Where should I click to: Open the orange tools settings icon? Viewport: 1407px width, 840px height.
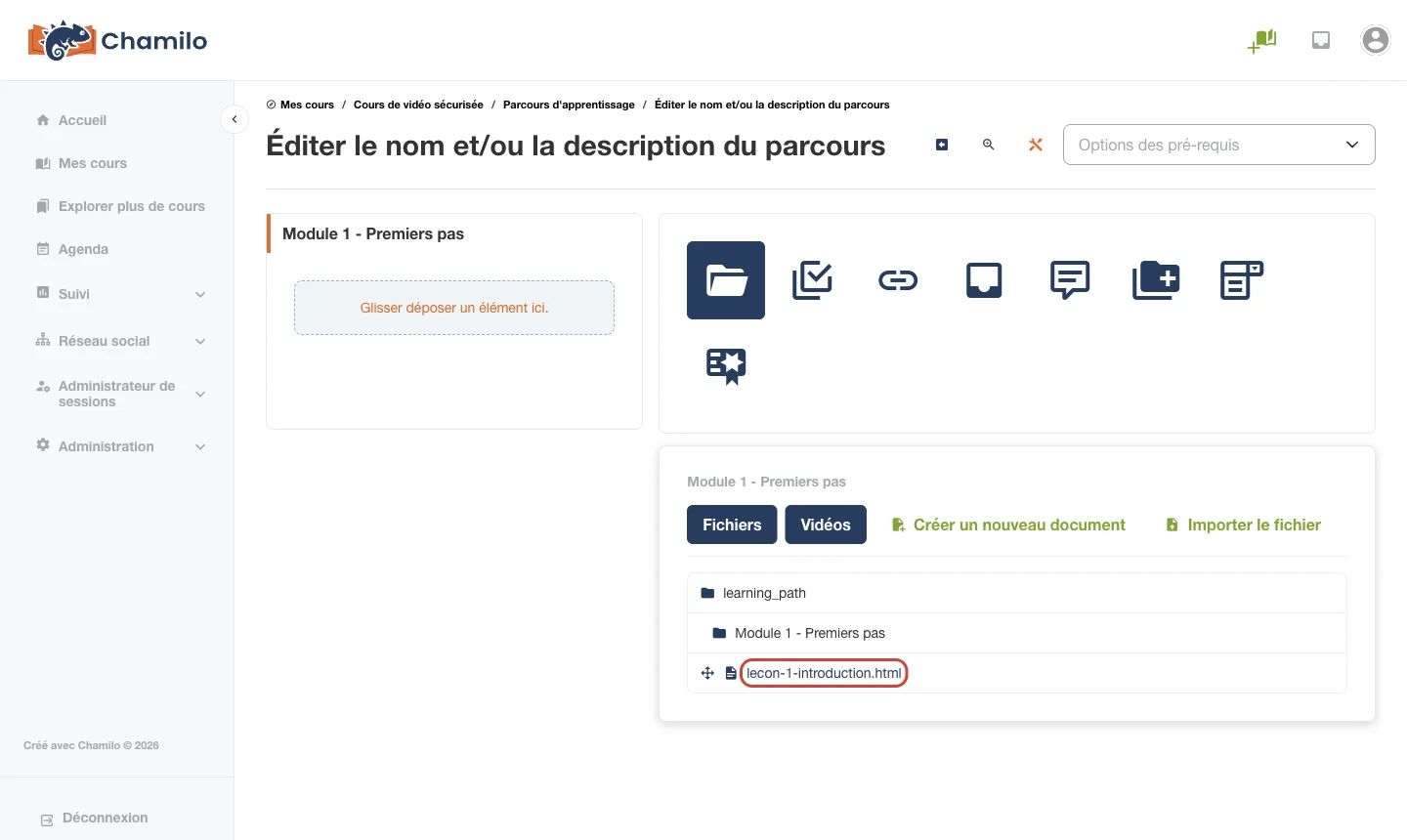click(x=1036, y=145)
